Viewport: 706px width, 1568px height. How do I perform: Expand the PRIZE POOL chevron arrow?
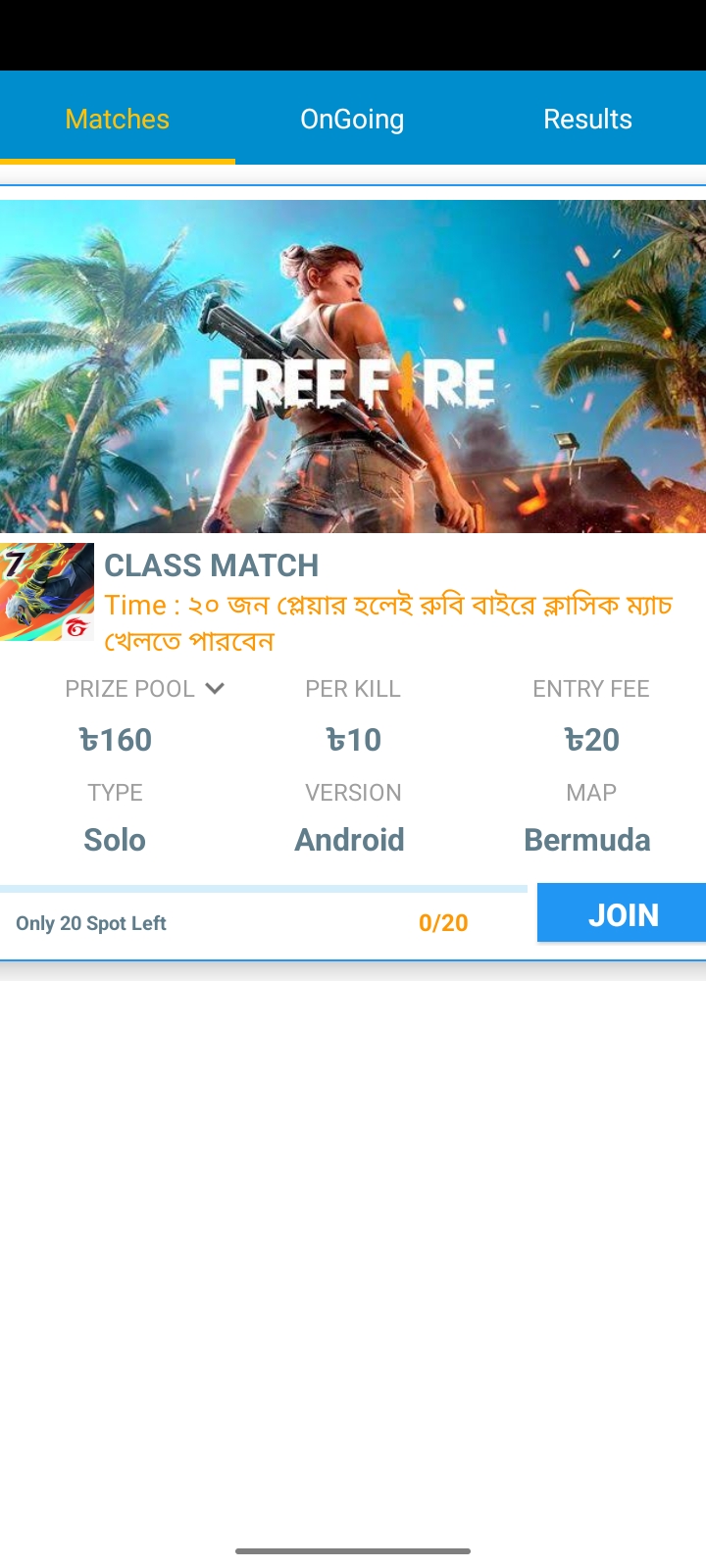pos(215,689)
